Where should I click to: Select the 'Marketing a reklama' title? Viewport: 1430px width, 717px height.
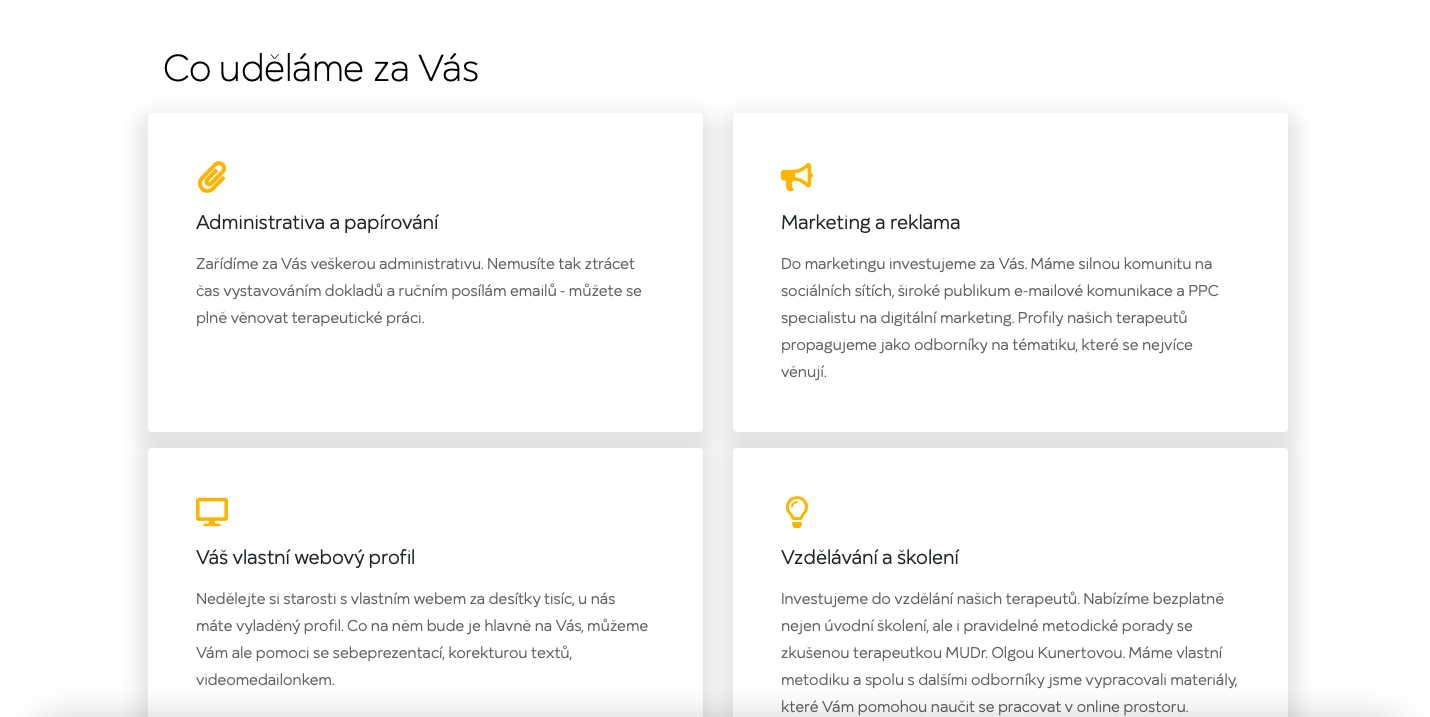(870, 222)
